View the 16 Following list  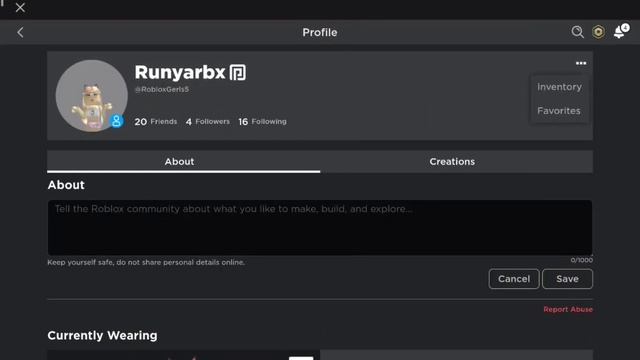point(262,122)
